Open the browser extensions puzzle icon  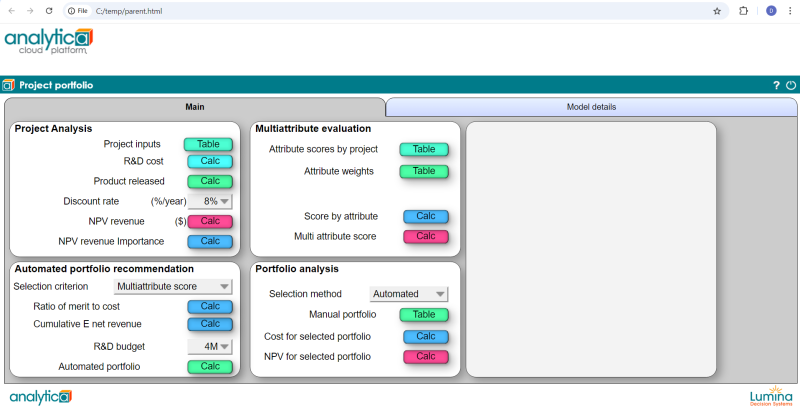click(743, 11)
